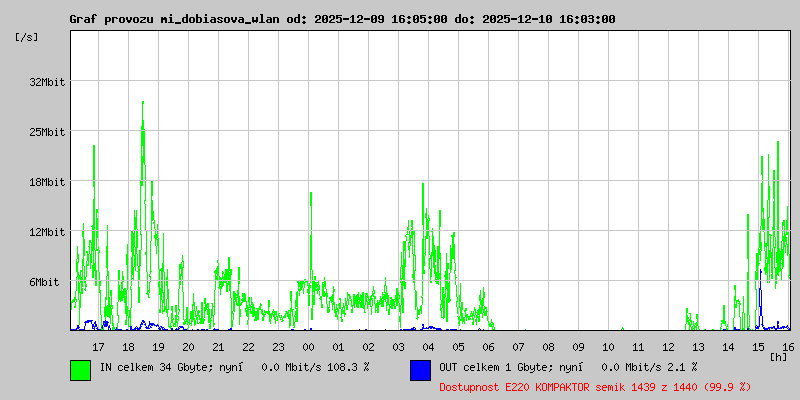
Task: Click the green IN legend swatch
Action: [81, 370]
